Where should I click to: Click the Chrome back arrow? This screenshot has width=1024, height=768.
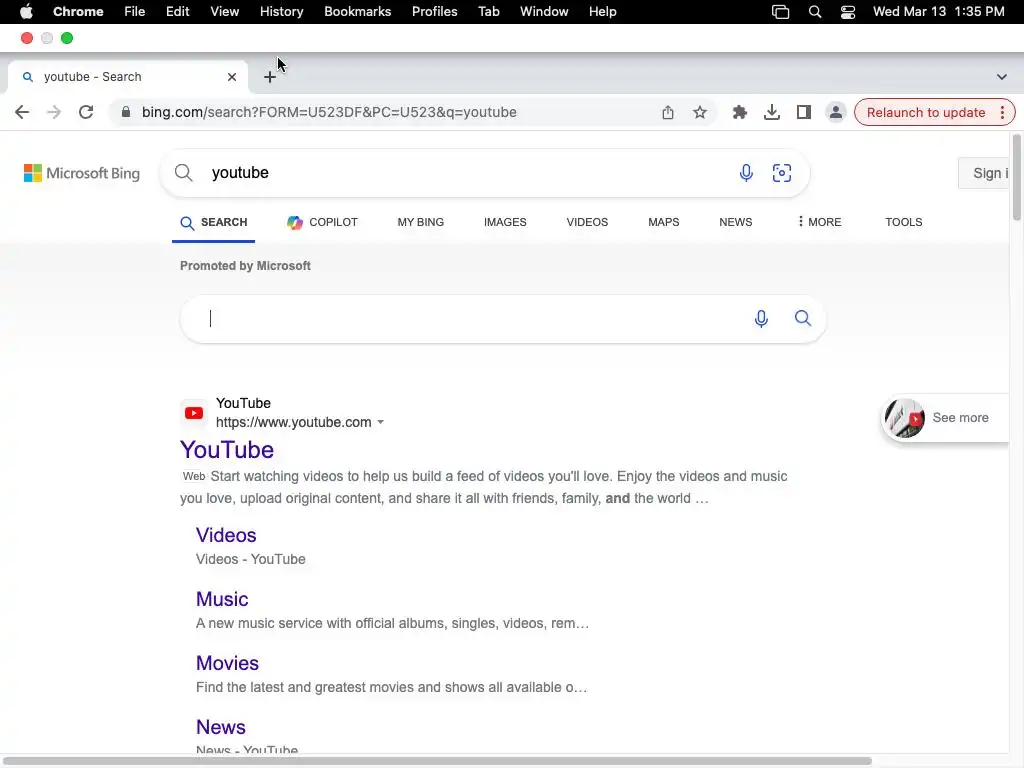(x=22, y=112)
